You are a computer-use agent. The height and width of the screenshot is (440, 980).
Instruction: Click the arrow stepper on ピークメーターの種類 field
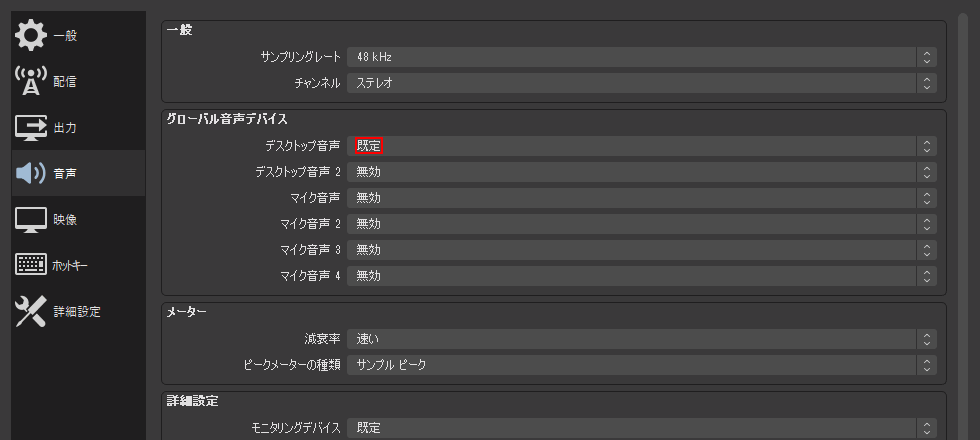coord(927,364)
